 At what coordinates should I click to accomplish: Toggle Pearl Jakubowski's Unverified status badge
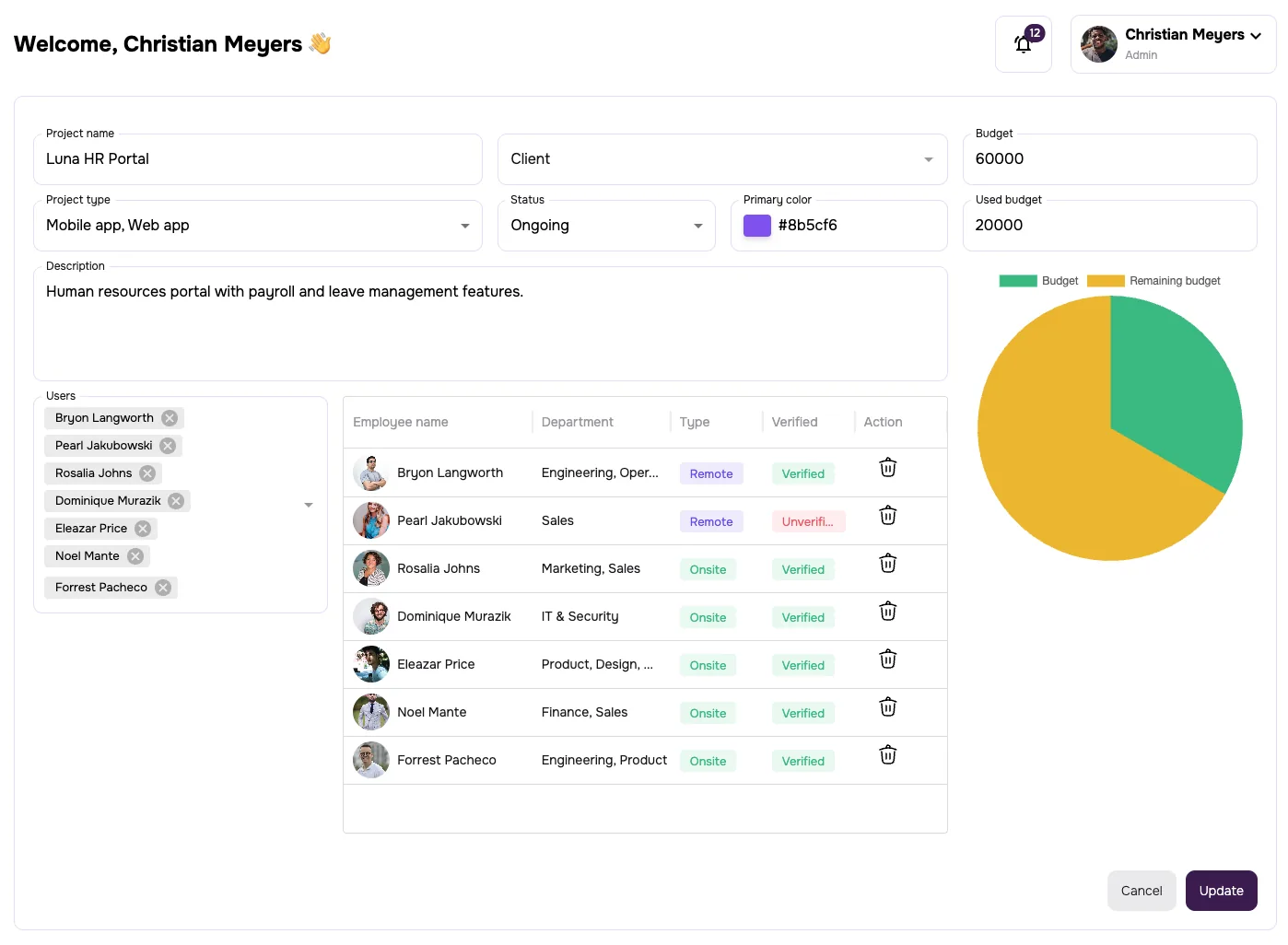pos(808,520)
